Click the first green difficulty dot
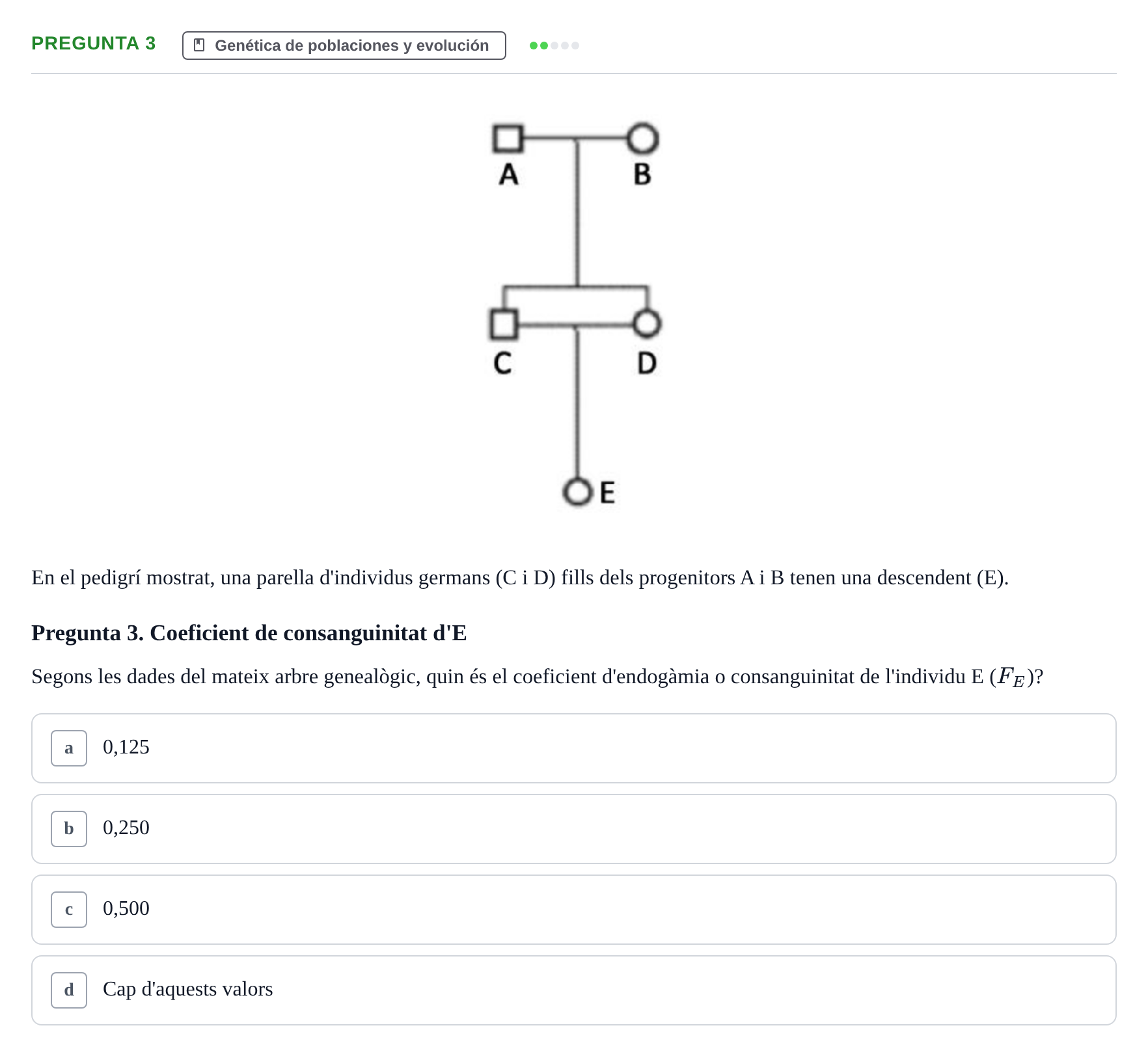The width and height of the screenshot is (1148, 1058). coord(534,46)
